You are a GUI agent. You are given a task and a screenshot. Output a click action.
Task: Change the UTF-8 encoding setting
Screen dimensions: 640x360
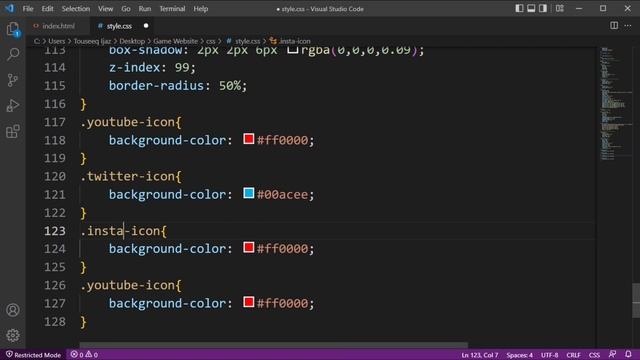[x=549, y=355]
